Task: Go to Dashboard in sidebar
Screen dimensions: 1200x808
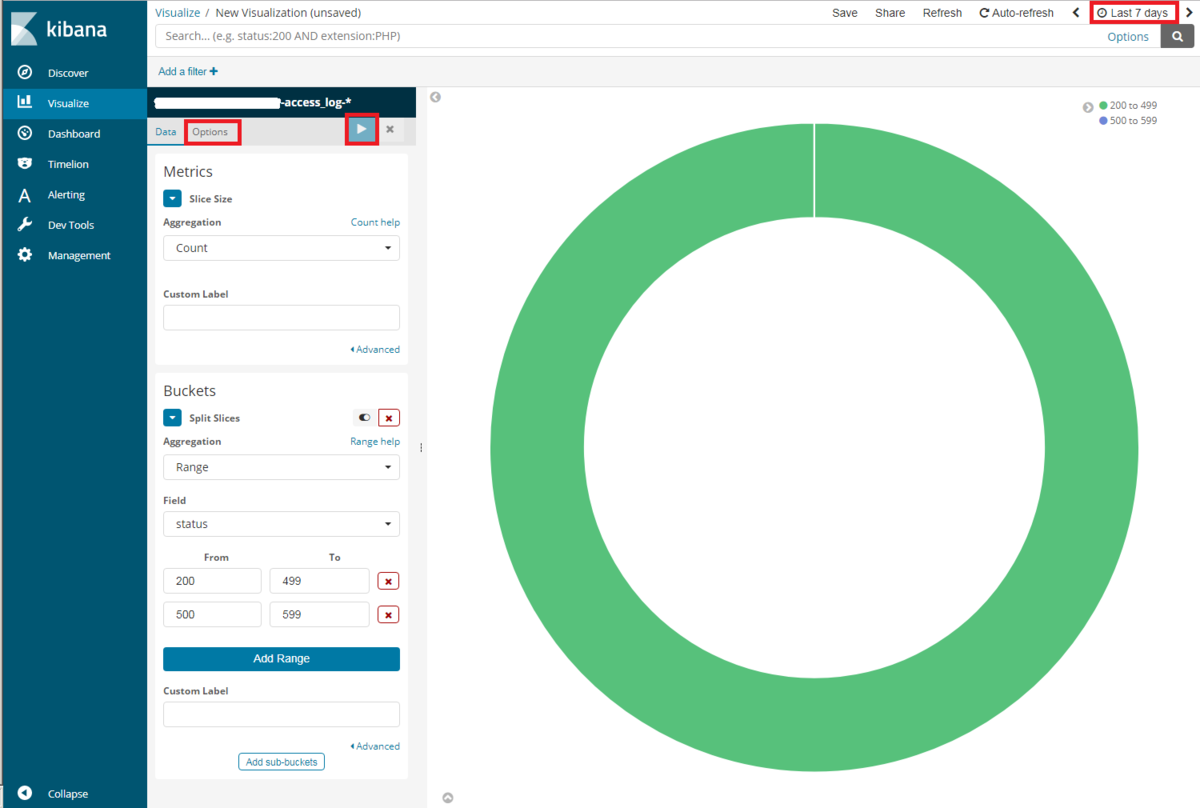Action: 73,134
